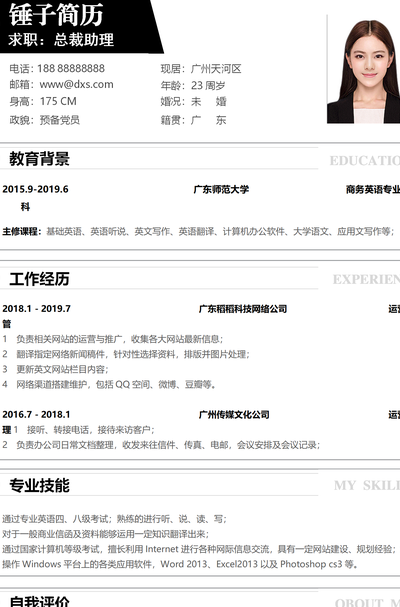Select the 锤子简历 title text

(x=56, y=15)
